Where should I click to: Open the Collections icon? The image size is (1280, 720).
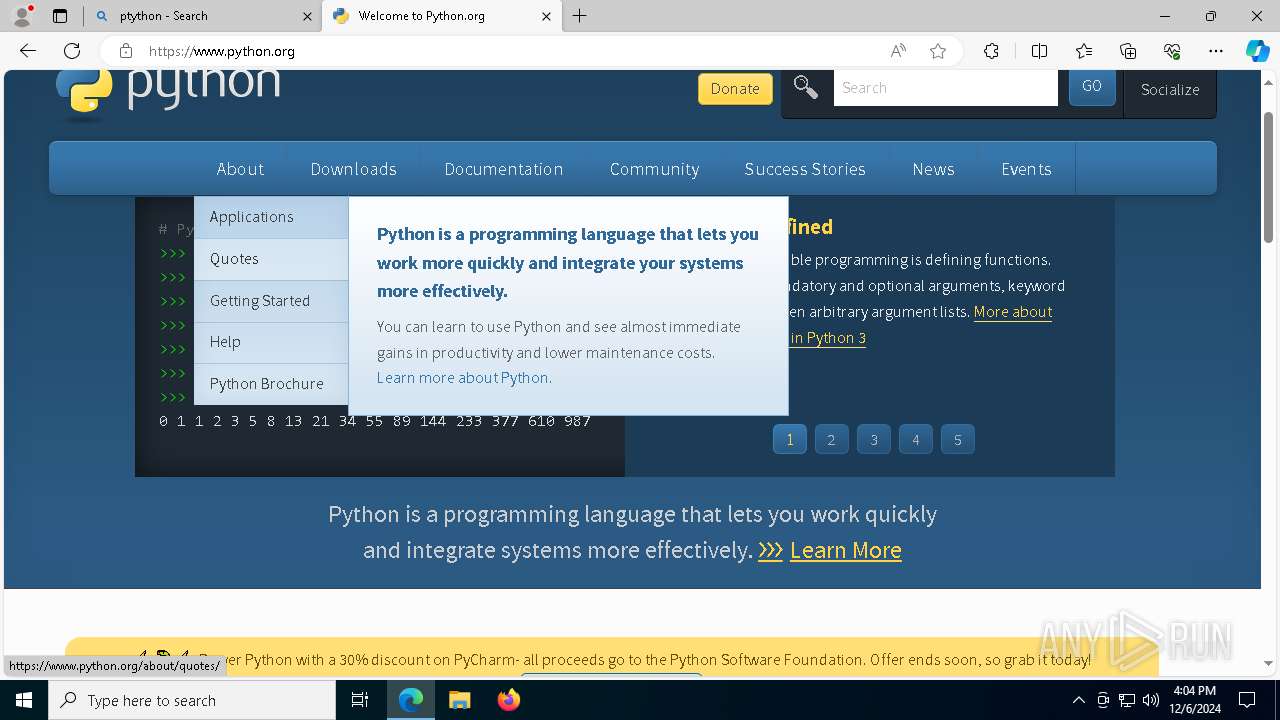click(1128, 51)
